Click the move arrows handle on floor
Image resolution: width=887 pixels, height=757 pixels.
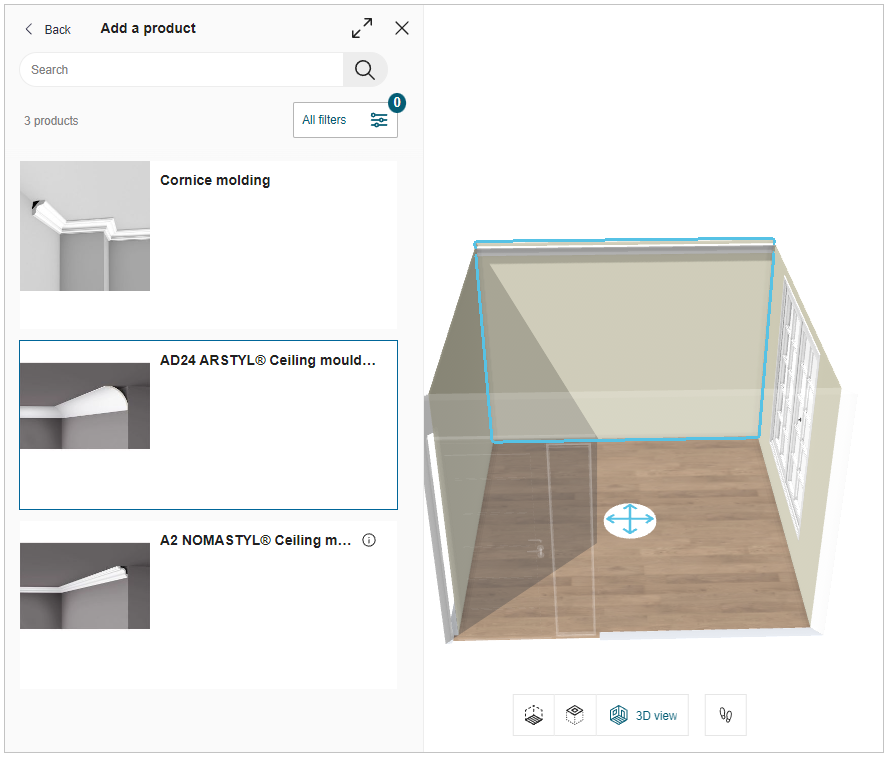[630, 520]
